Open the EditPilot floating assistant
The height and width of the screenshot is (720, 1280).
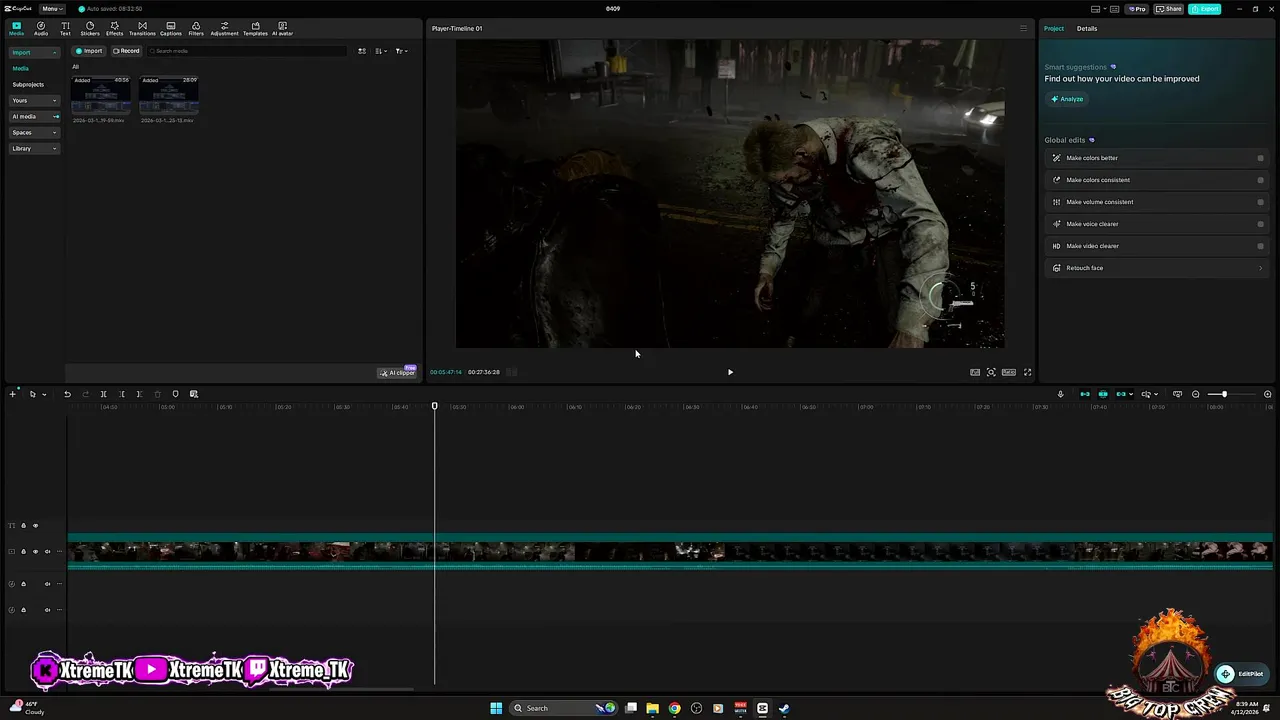1241,674
